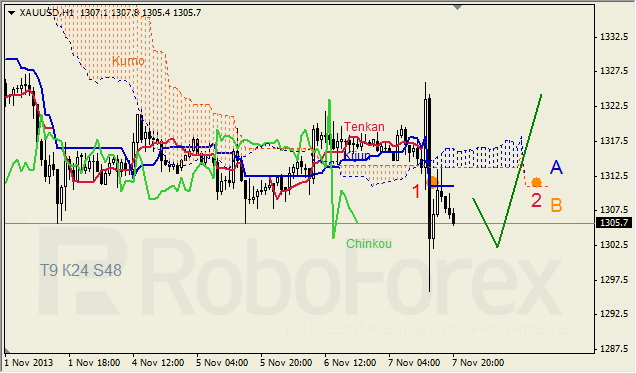Click the 1302.5 price scale label

coord(614,244)
